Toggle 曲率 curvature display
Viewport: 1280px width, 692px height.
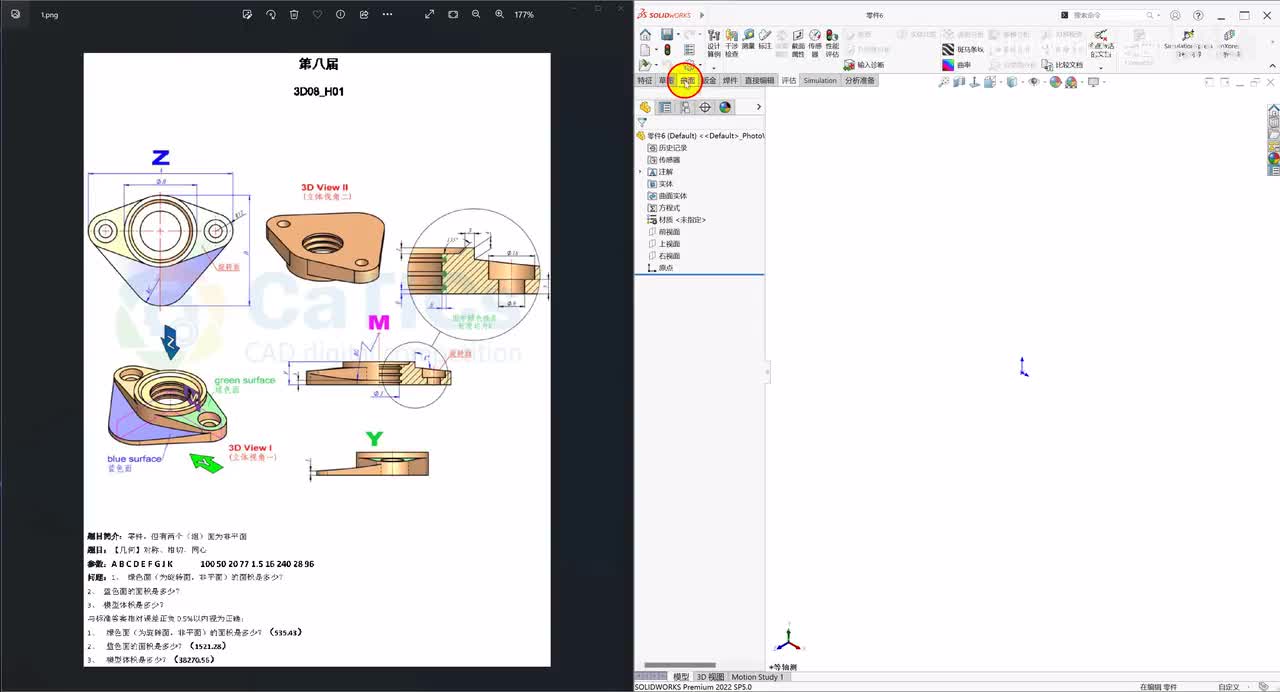(957, 65)
